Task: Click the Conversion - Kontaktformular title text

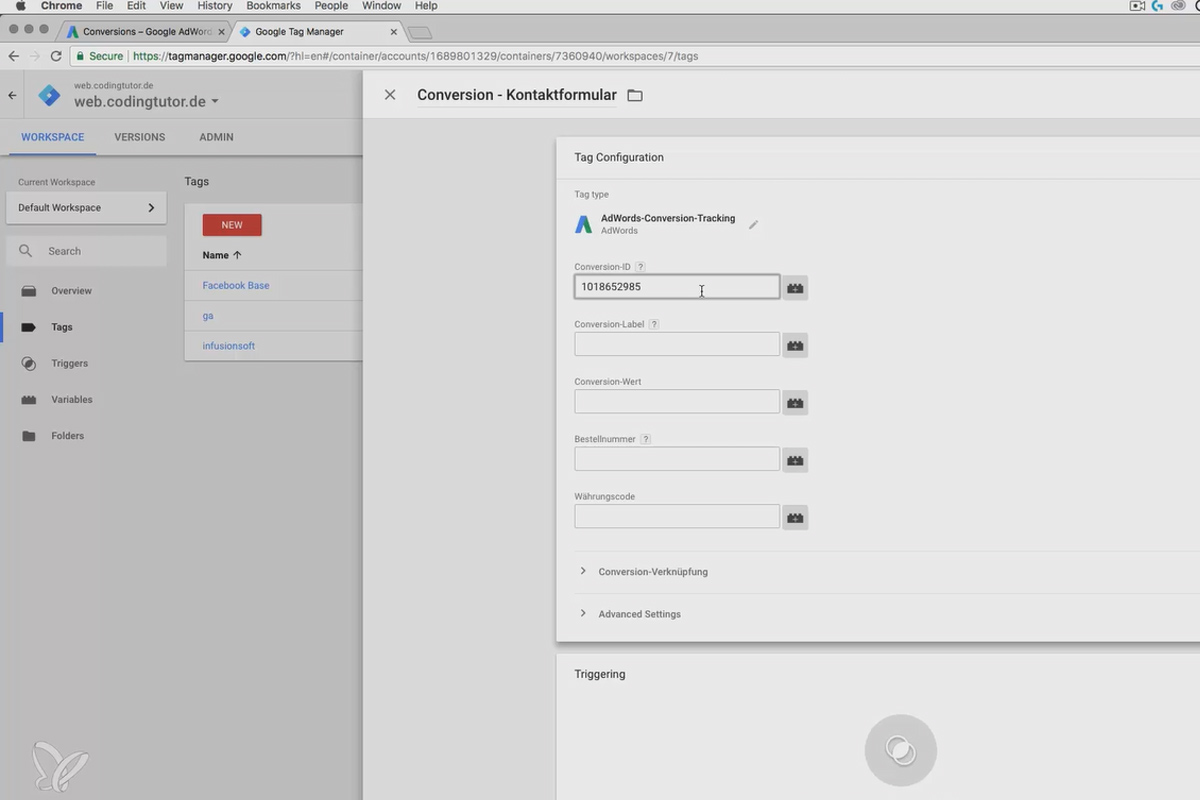Action: 516,95
